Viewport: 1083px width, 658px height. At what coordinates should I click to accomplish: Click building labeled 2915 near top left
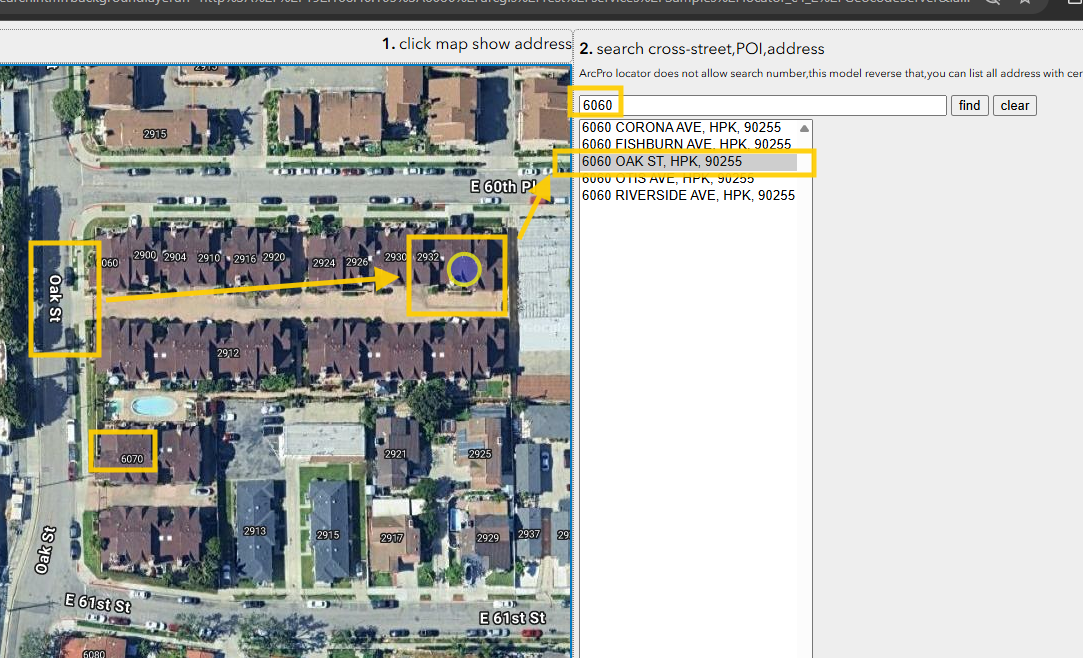154,133
